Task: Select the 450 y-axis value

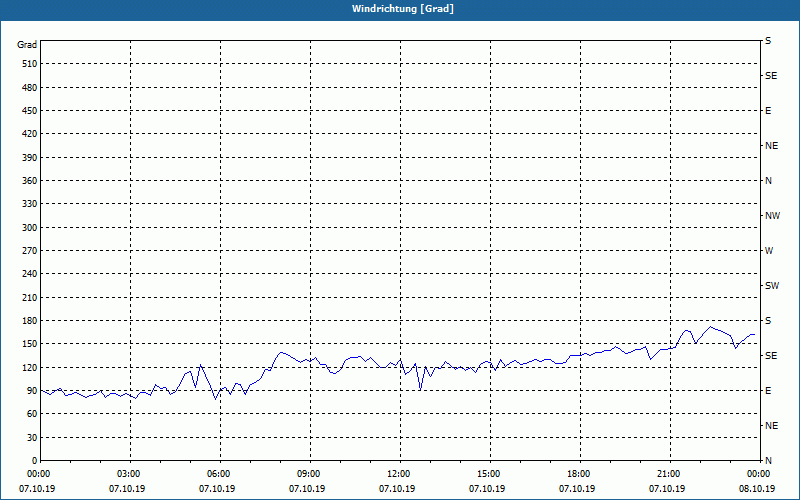Action: tap(30, 111)
